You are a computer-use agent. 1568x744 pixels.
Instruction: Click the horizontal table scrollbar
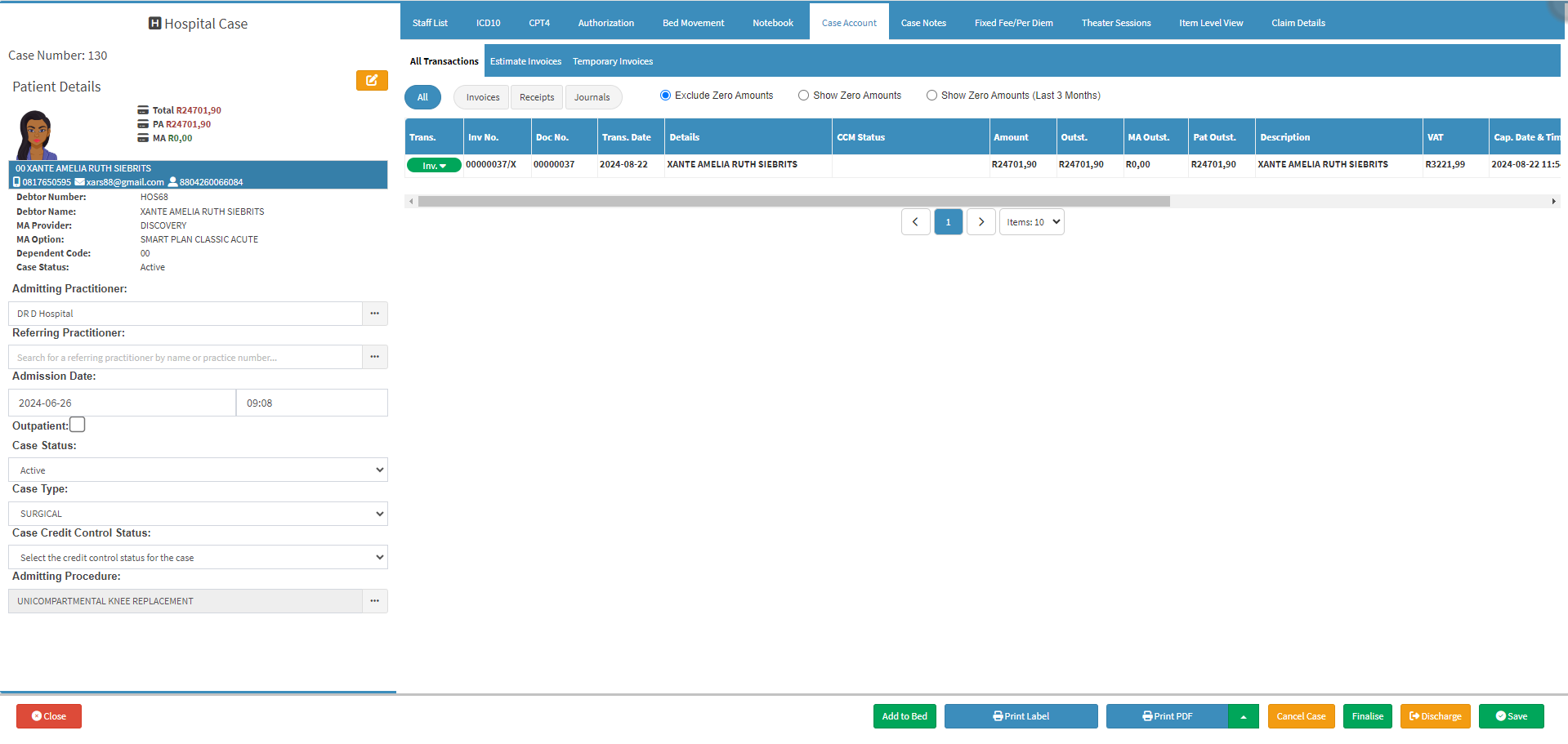[793, 201]
